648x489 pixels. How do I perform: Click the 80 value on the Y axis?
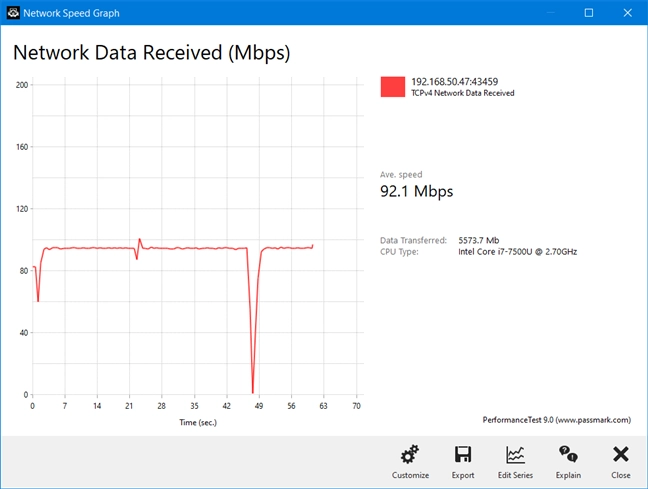24,271
